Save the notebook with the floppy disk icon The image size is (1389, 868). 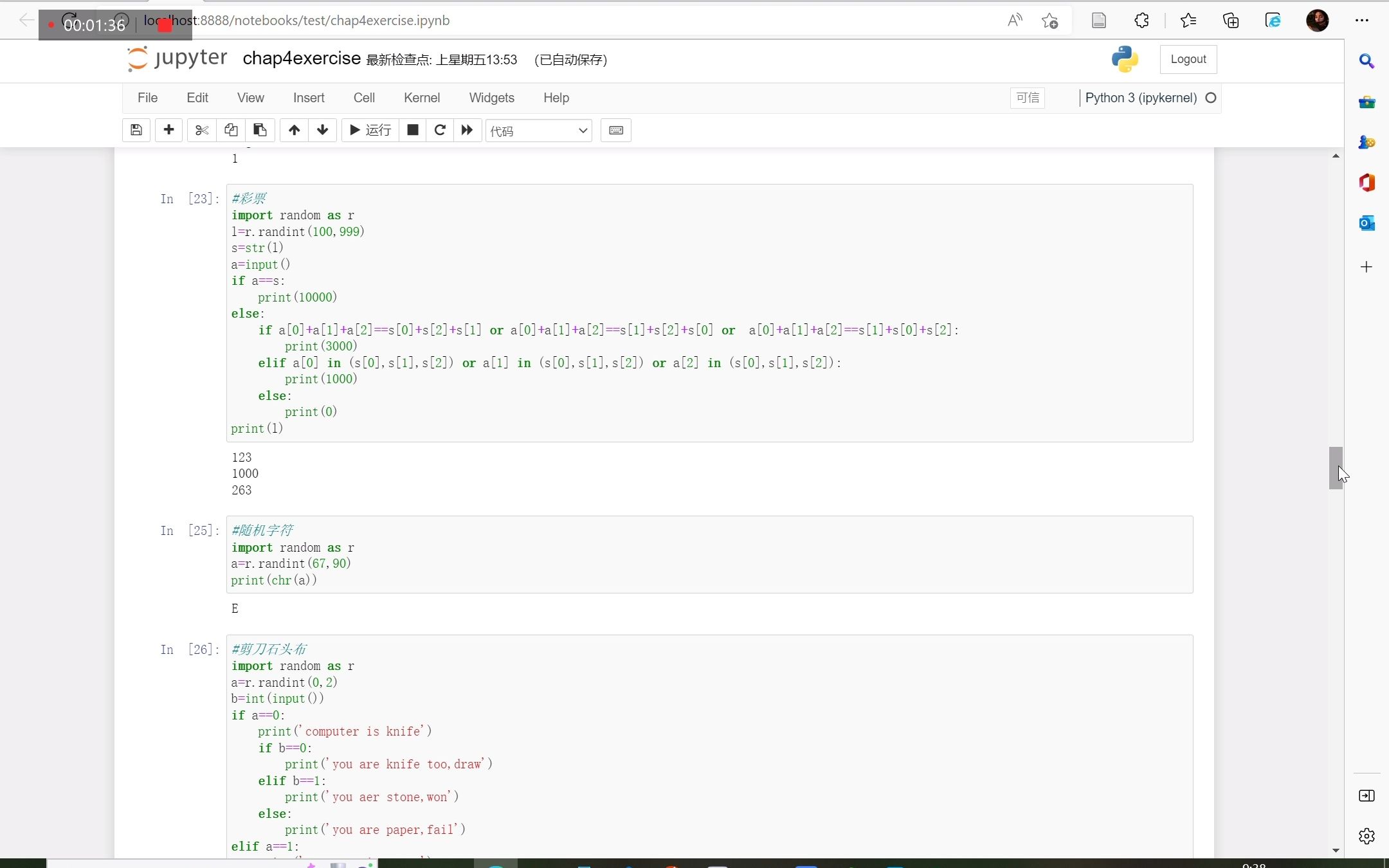coord(136,130)
